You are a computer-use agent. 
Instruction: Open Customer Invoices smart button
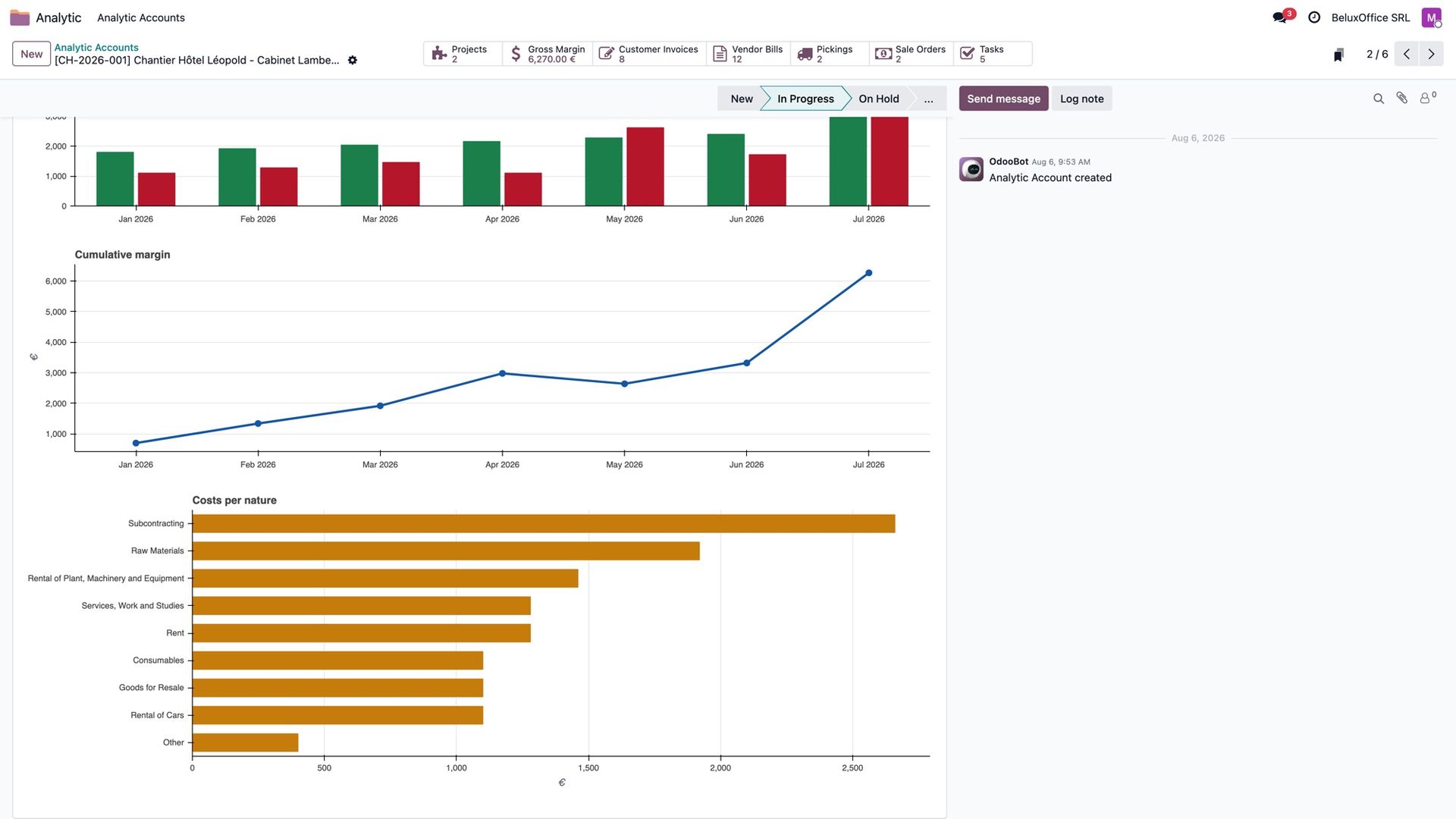pos(649,54)
